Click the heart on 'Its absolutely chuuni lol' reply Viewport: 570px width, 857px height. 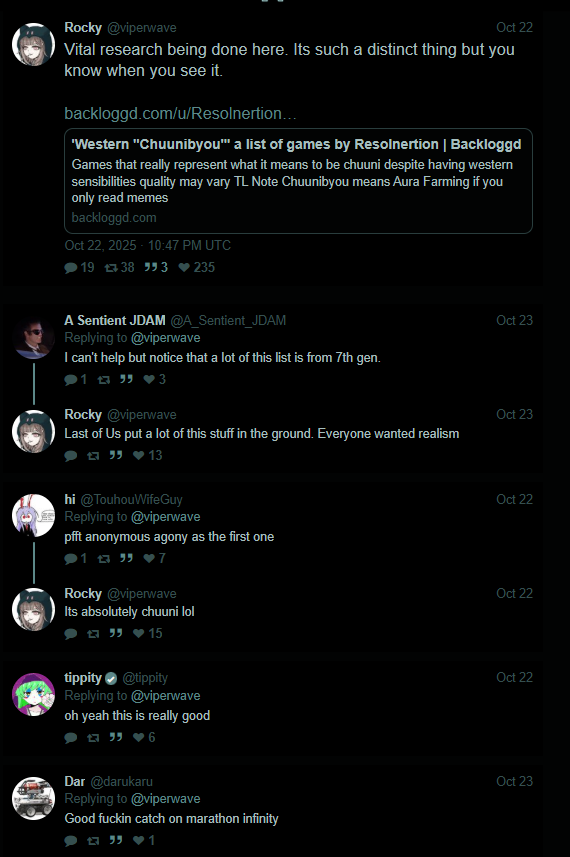139,633
